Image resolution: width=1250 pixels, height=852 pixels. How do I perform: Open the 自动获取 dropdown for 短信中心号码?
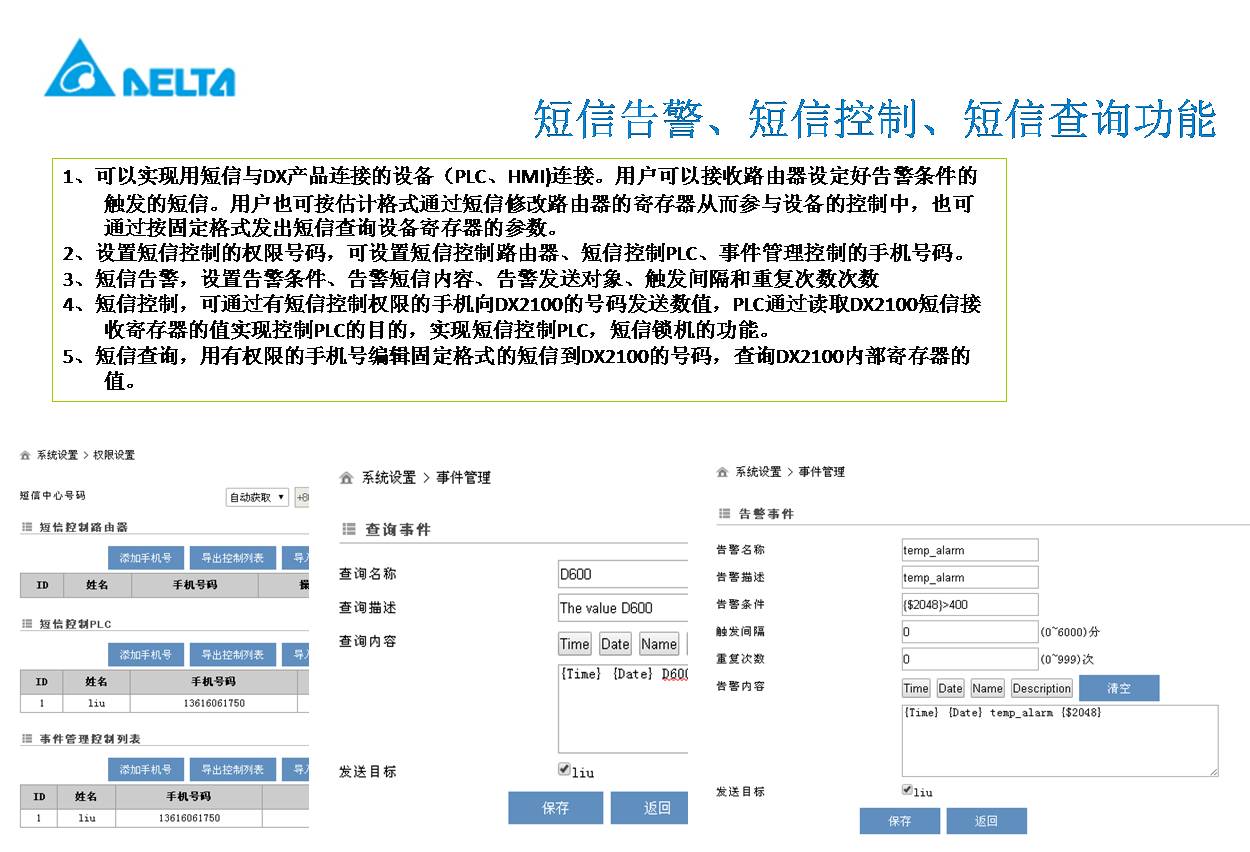257,497
